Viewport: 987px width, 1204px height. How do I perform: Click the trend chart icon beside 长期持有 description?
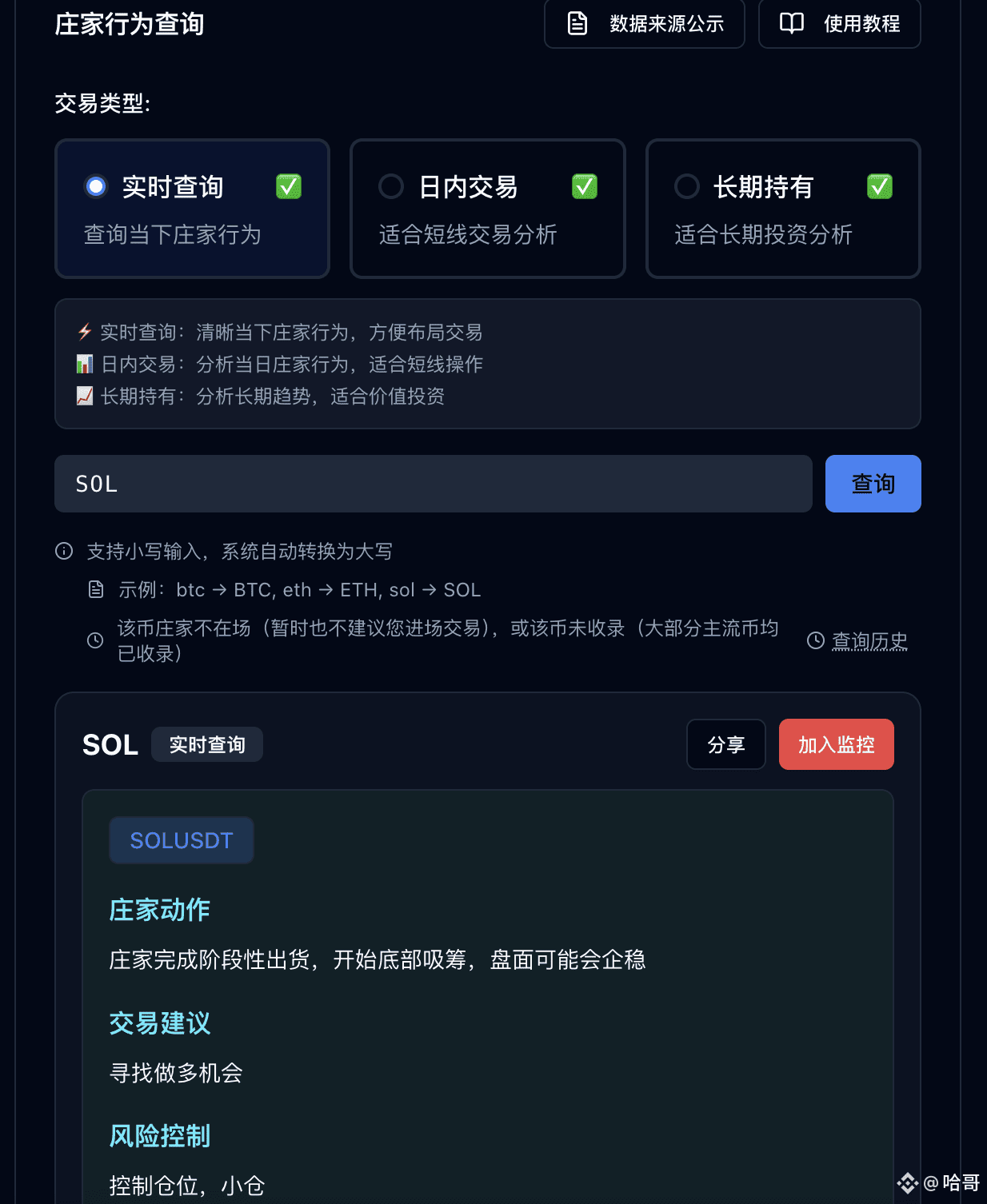click(x=85, y=396)
